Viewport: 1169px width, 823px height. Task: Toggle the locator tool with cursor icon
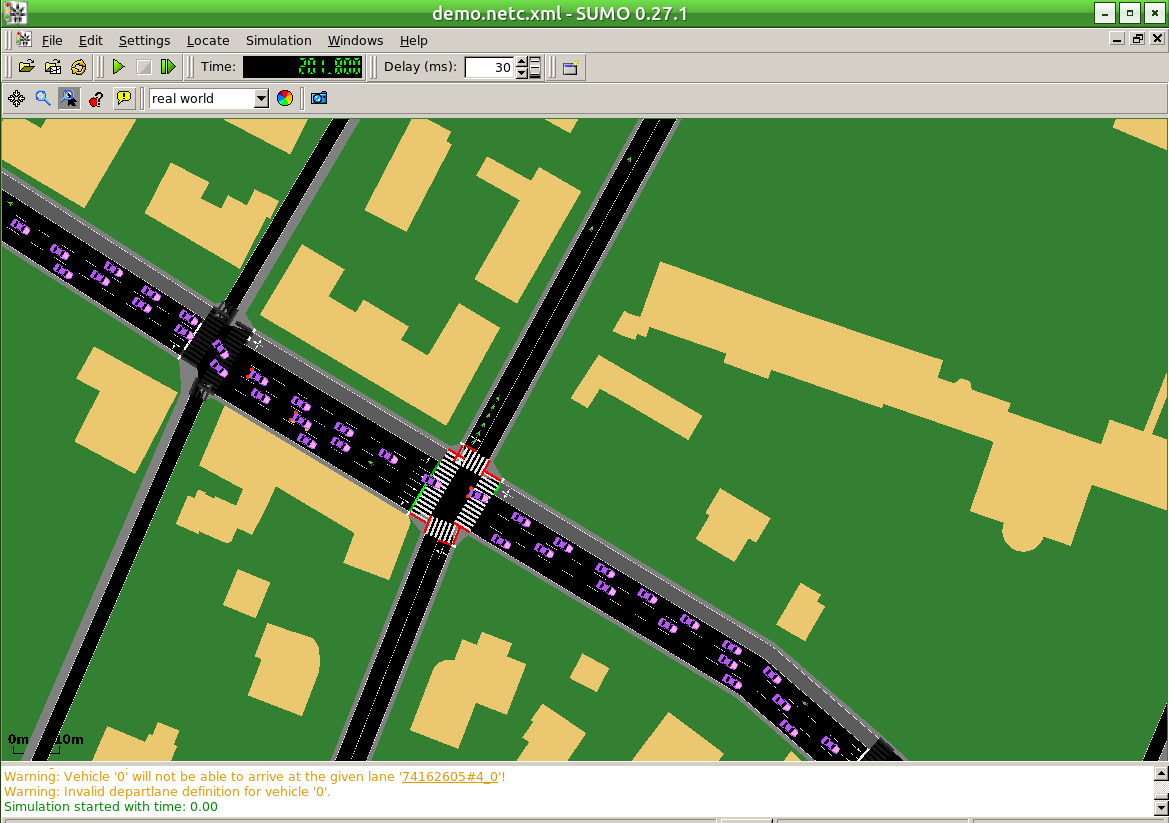pos(69,98)
